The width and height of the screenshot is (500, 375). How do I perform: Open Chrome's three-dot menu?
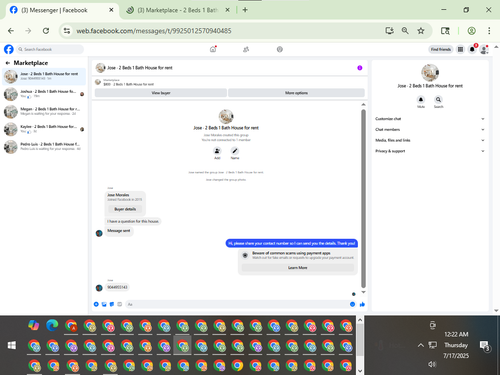click(x=489, y=31)
